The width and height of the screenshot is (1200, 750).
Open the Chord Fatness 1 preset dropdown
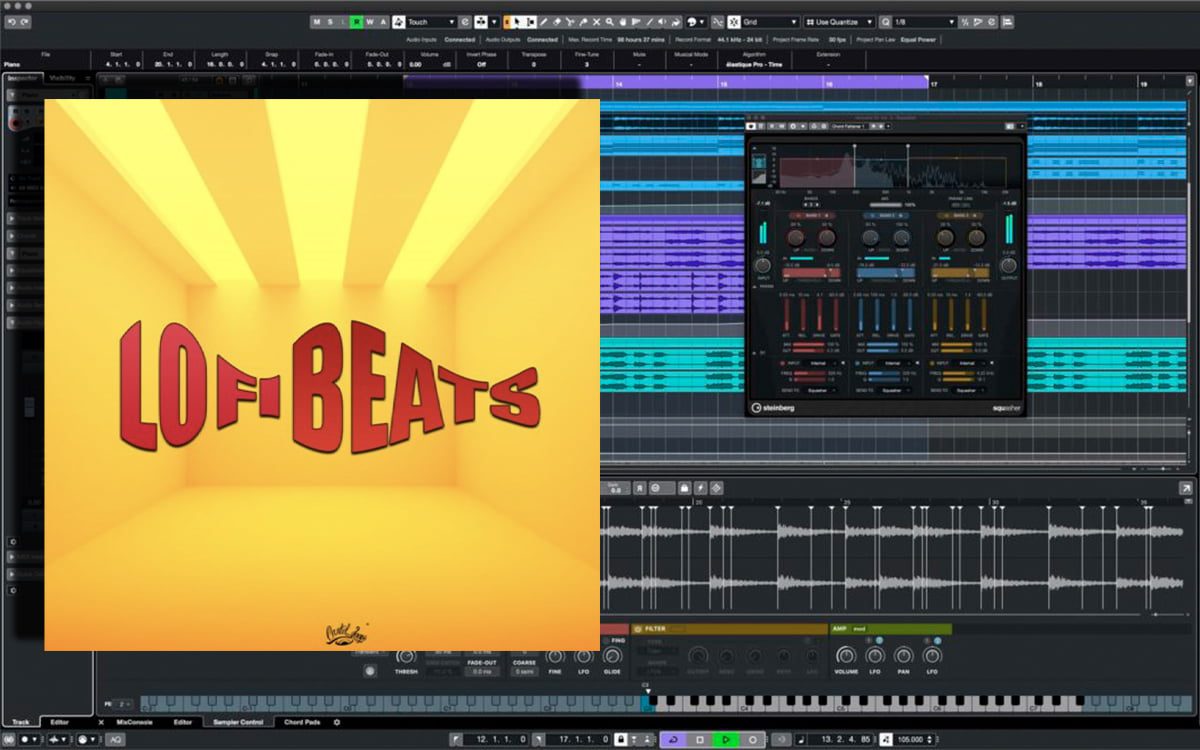coord(848,126)
